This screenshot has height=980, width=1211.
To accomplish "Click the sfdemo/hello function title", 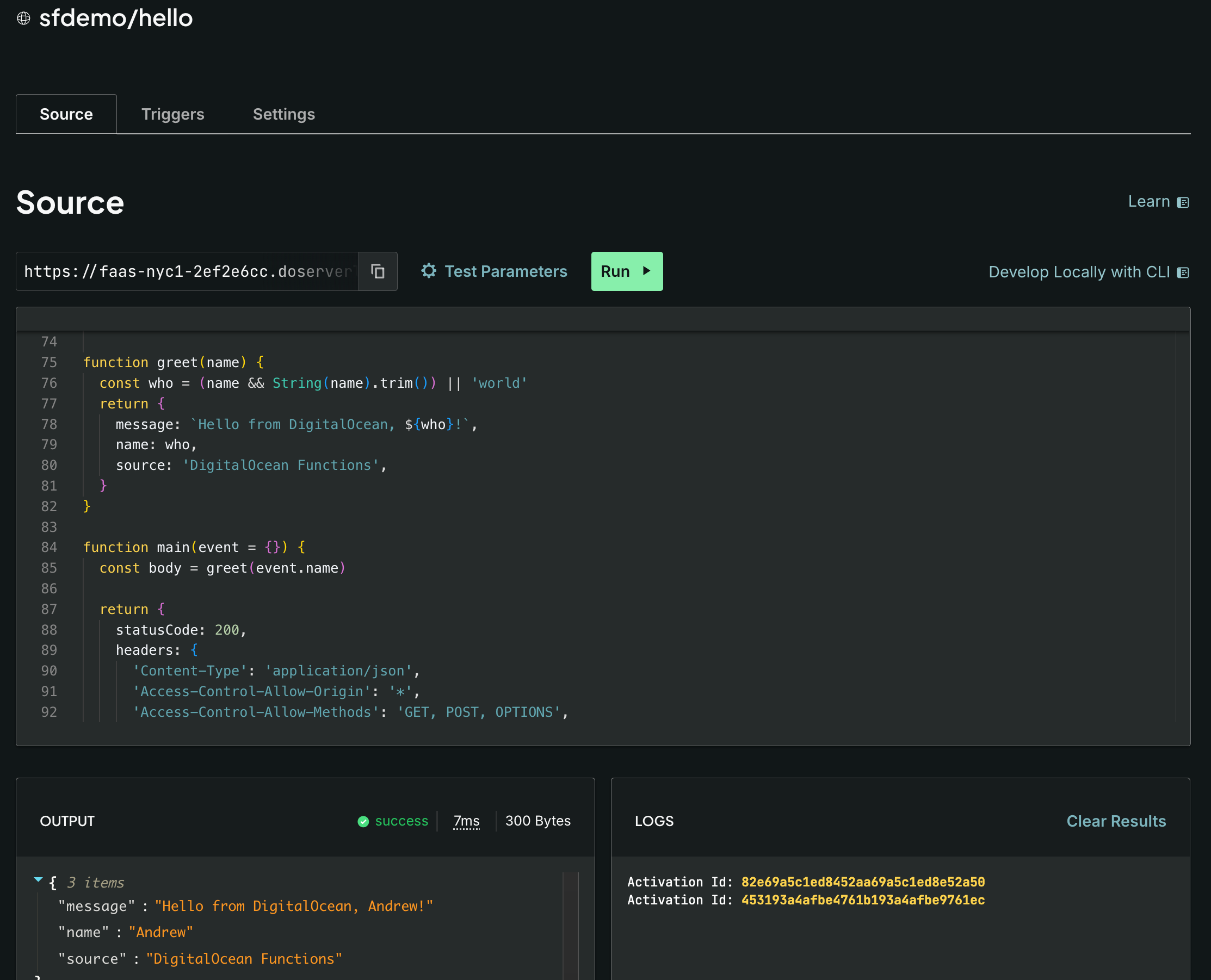I will click(116, 18).
